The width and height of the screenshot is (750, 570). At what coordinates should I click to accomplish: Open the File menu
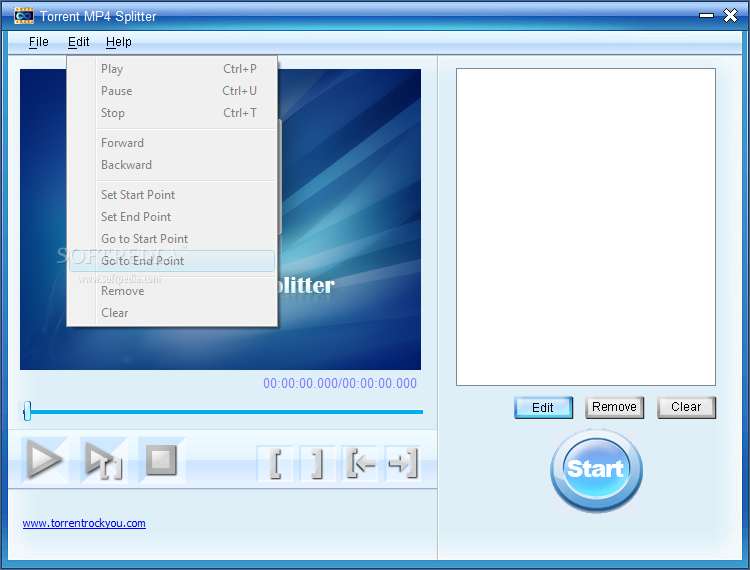coord(38,42)
